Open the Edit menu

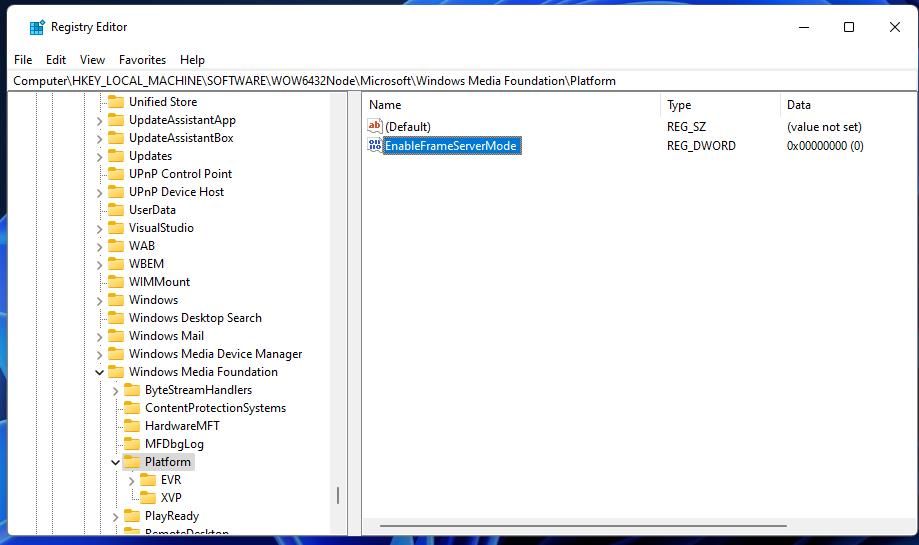point(56,60)
